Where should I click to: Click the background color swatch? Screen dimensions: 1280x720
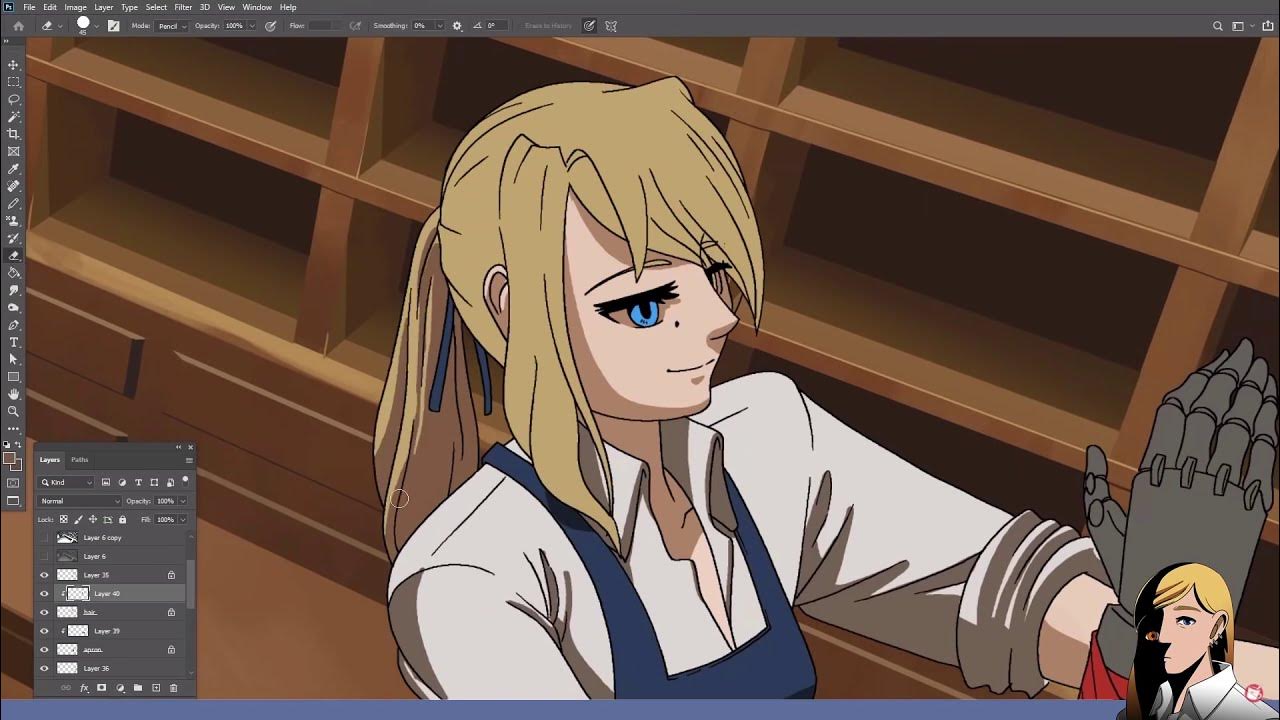tap(16, 466)
